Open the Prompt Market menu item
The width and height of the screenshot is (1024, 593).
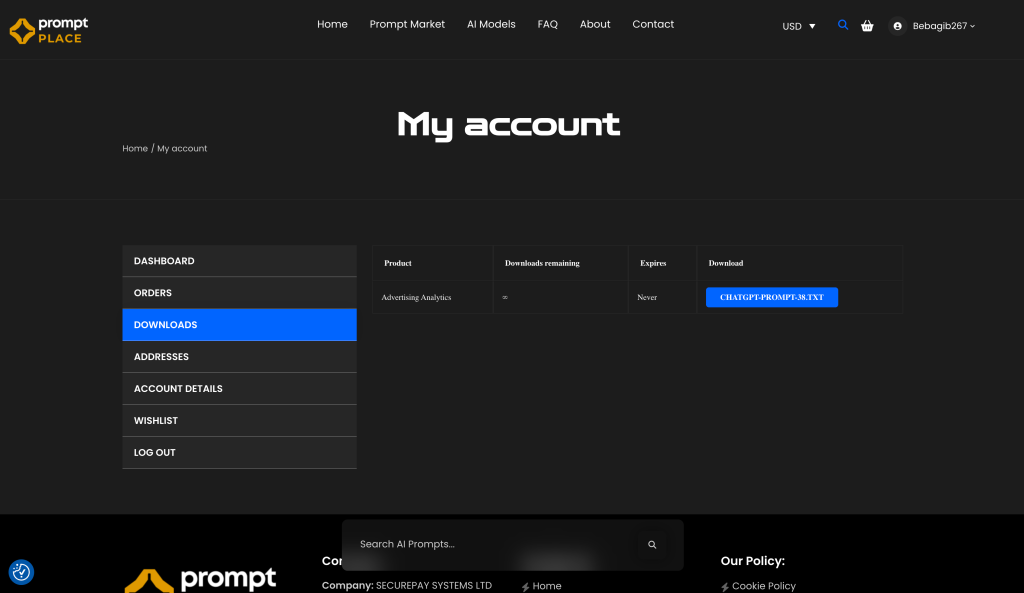pos(407,24)
